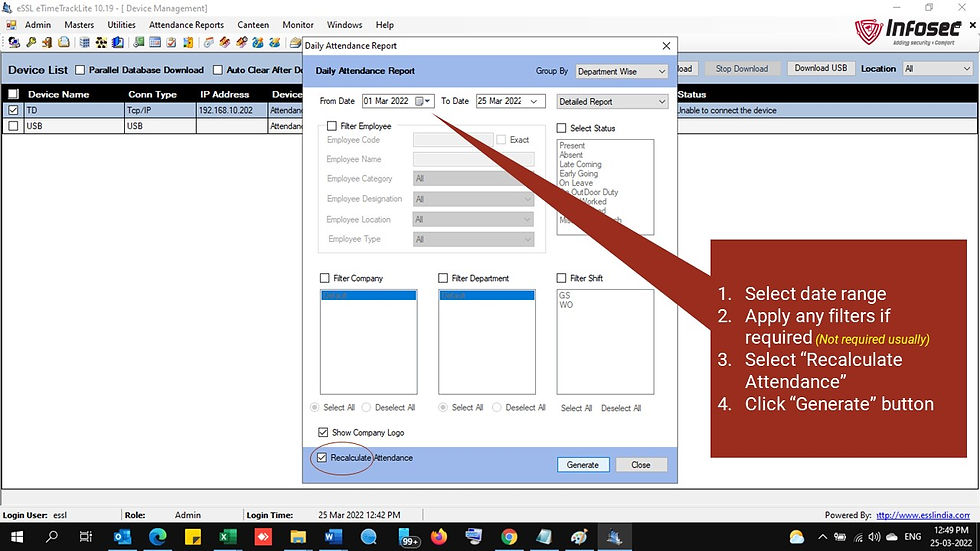Open the Windows menu

tap(344, 25)
